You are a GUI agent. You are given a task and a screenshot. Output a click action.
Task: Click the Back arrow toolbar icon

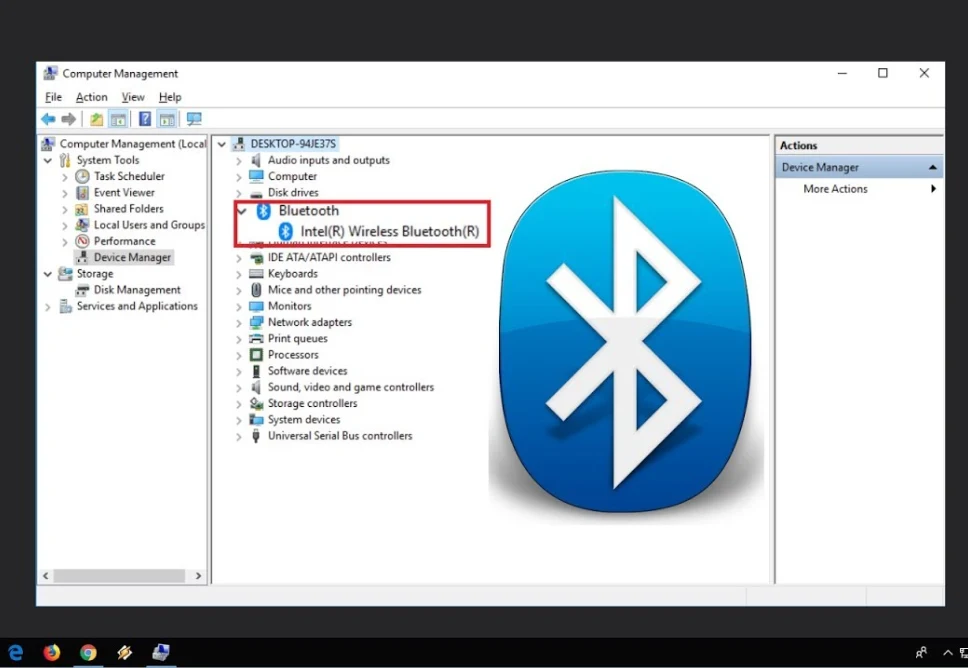click(48, 119)
